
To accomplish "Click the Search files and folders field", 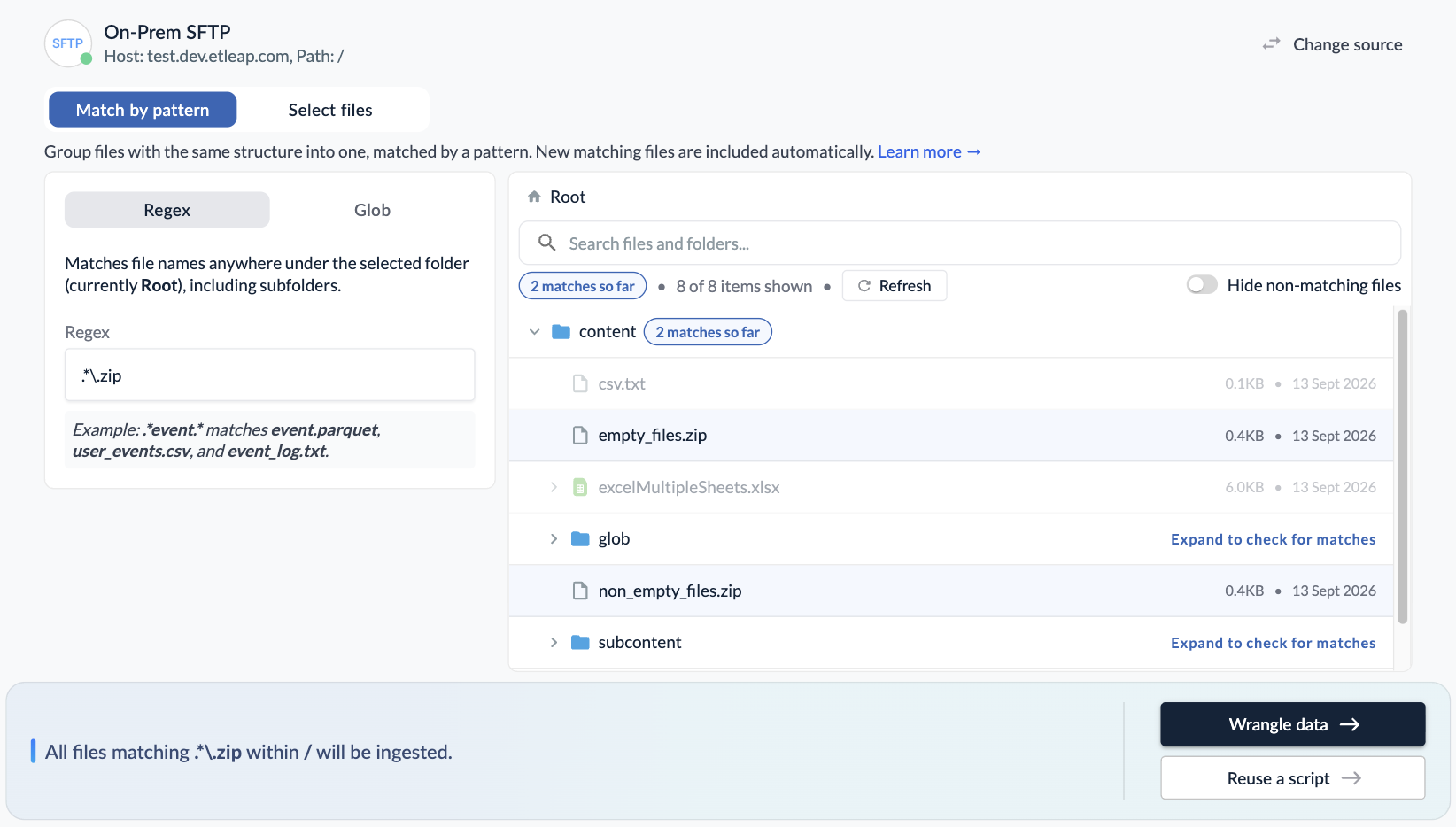I will [x=960, y=243].
